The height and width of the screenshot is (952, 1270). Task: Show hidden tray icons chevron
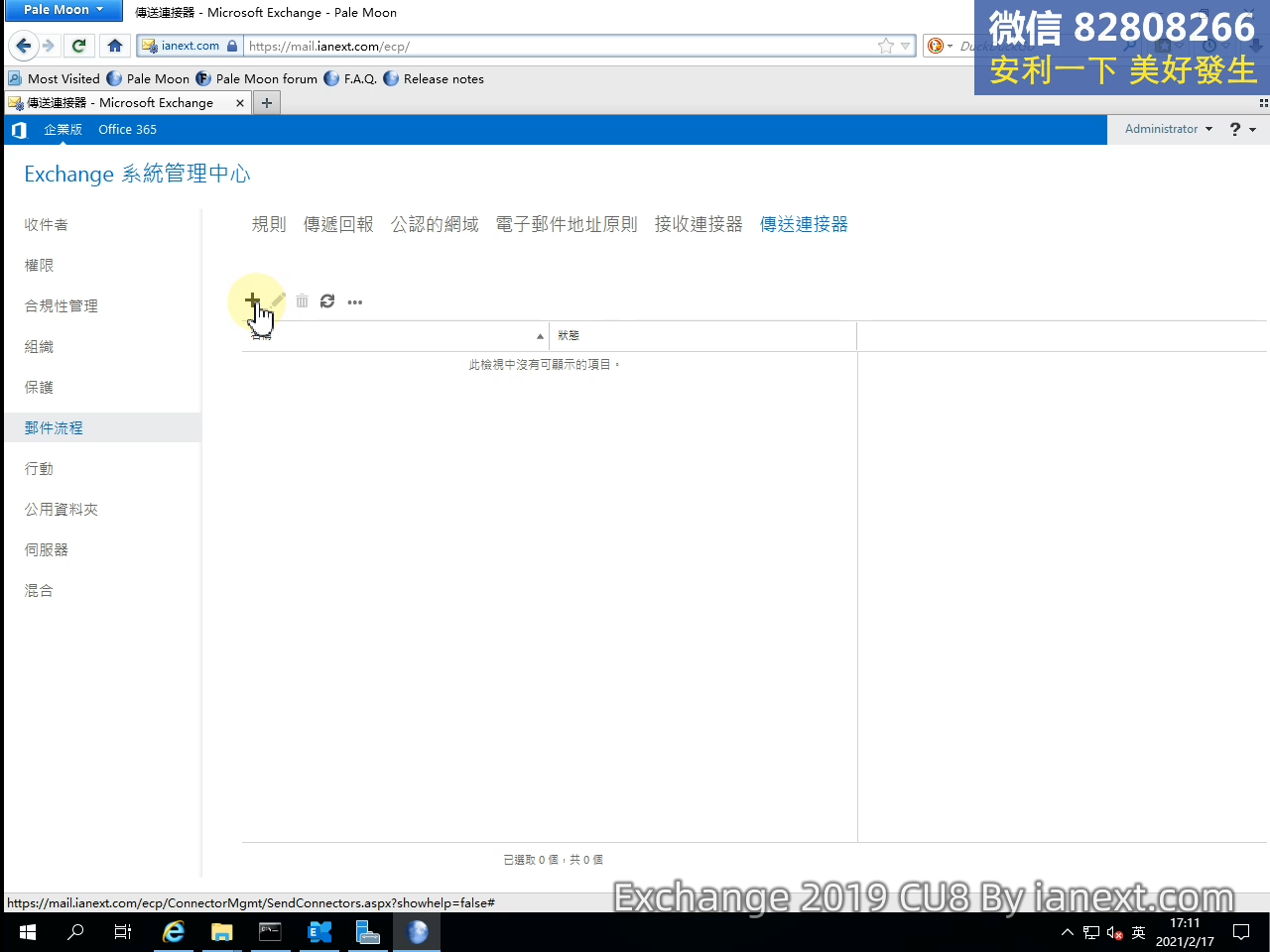coord(1068,932)
